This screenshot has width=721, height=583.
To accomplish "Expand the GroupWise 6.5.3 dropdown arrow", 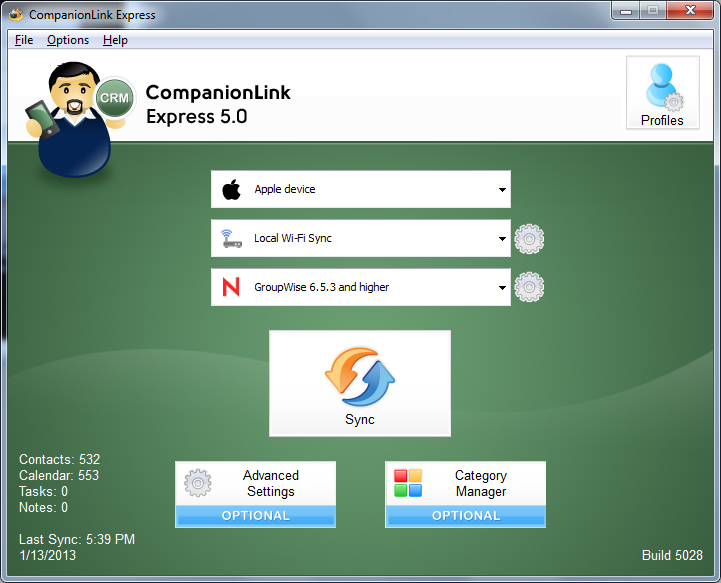I will coord(501,288).
